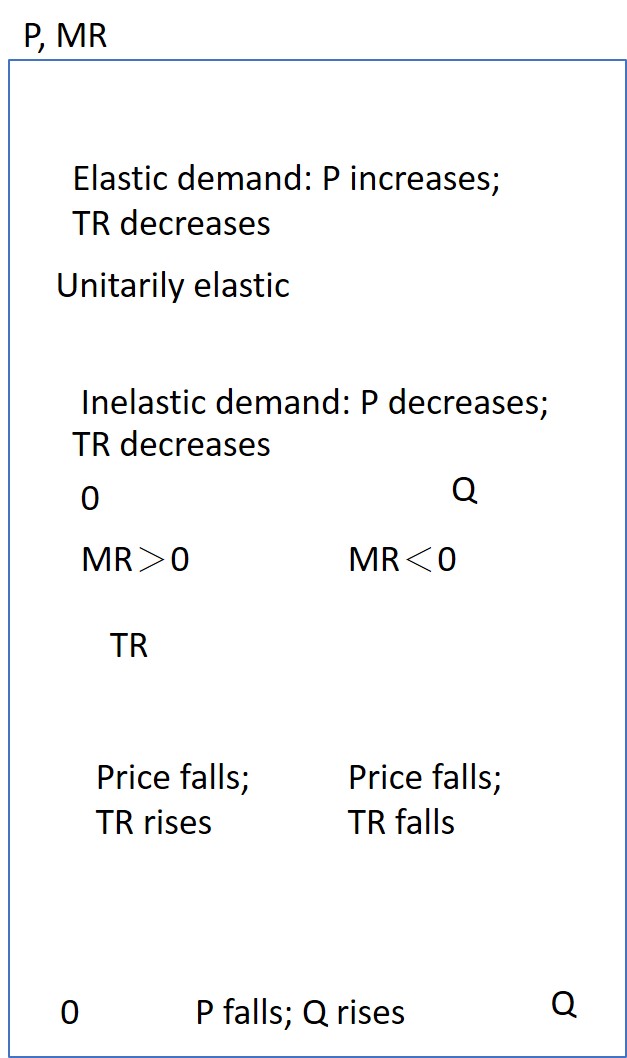Image resolution: width=627 pixels, height=1058 pixels.
Task: Click 'TR decreases' below Inelastic demand
Action: tap(171, 445)
